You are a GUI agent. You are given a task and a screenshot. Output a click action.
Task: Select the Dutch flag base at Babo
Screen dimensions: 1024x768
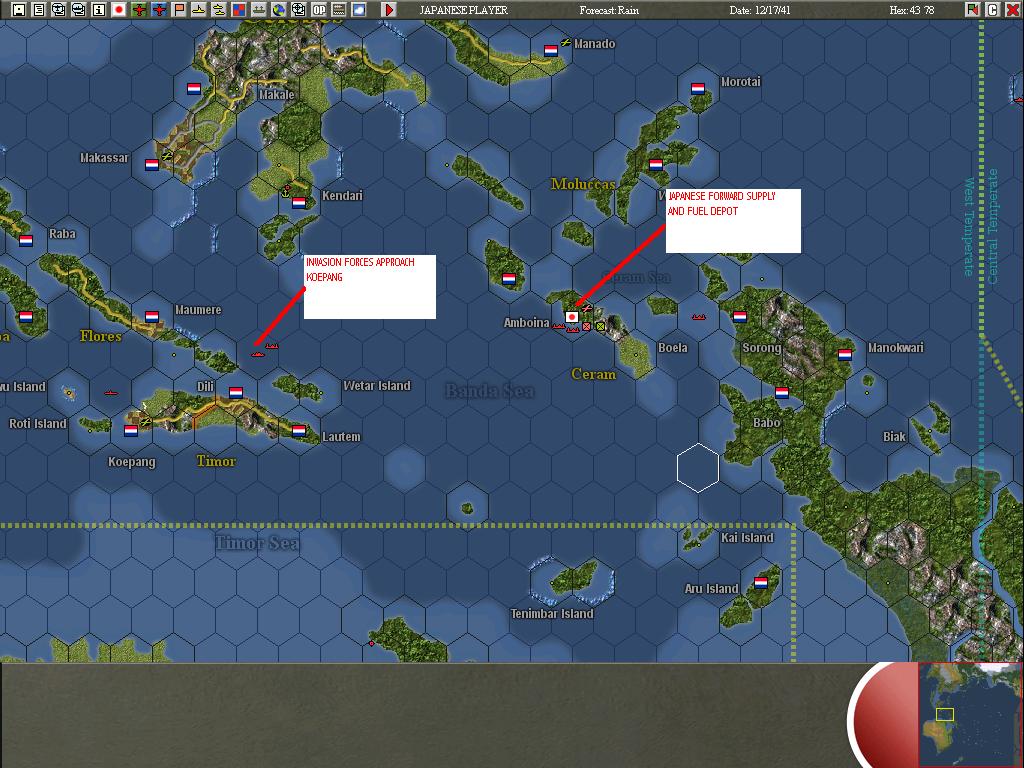click(x=782, y=393)
